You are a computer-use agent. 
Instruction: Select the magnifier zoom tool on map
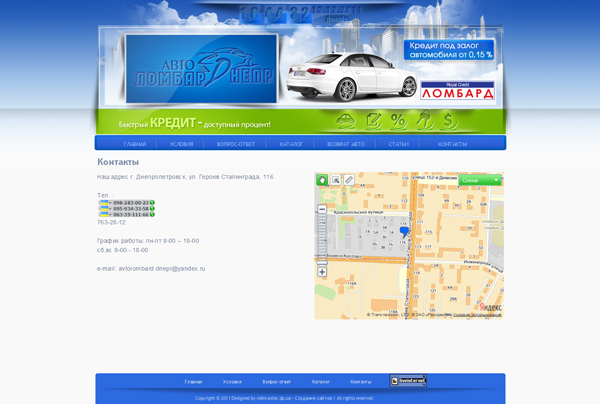click(x=336, y=180)
